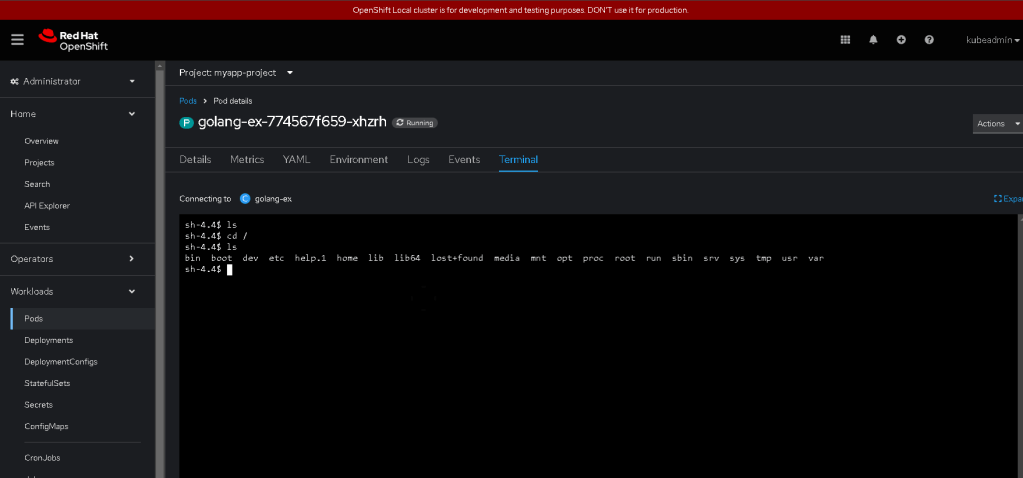This screenshot has width=1023, height=478.
Task: Open Search in the sidebar
Action: click(x=37, y=184)
